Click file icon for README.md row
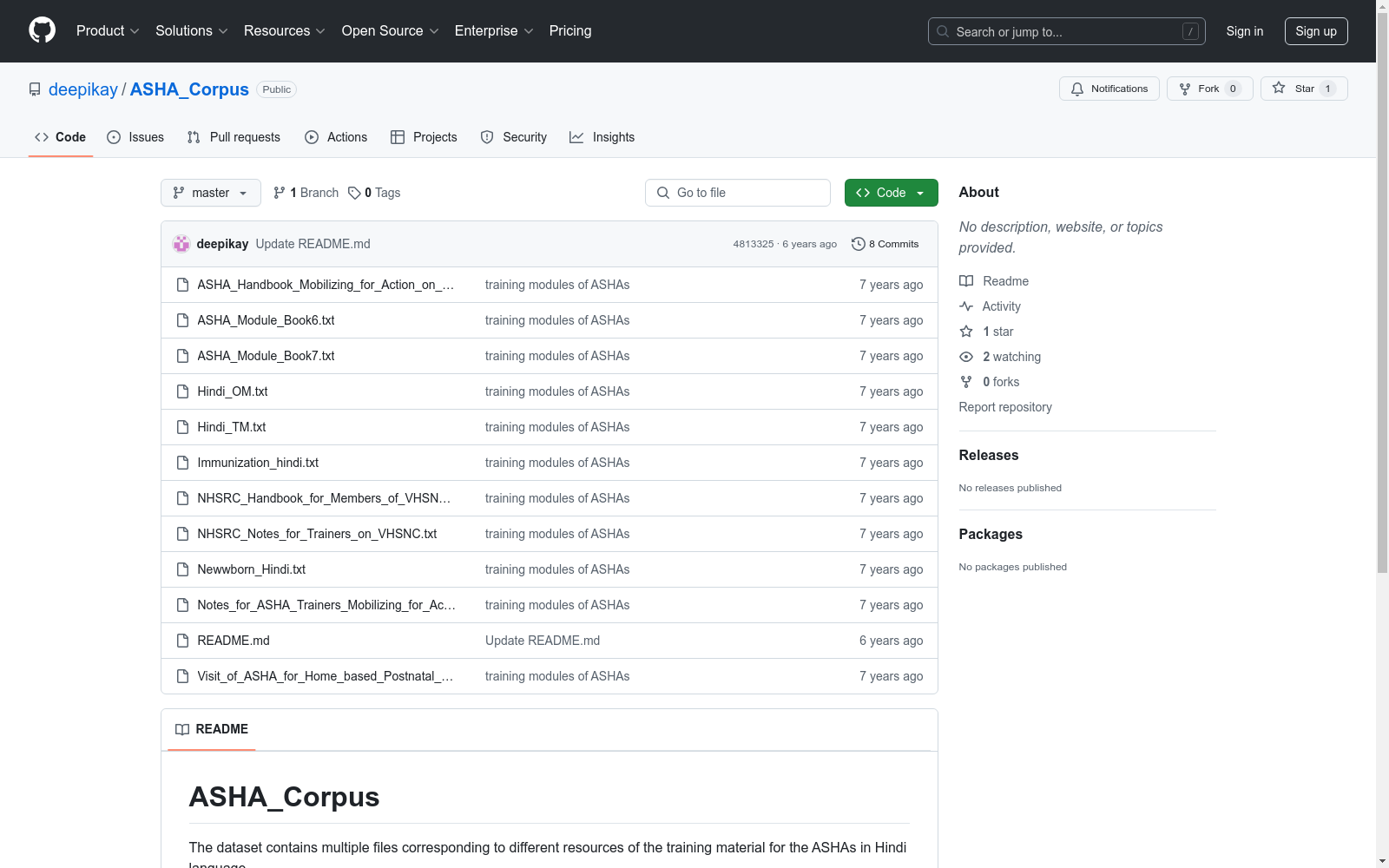1389x868 pixels. [x=182, y=641]
